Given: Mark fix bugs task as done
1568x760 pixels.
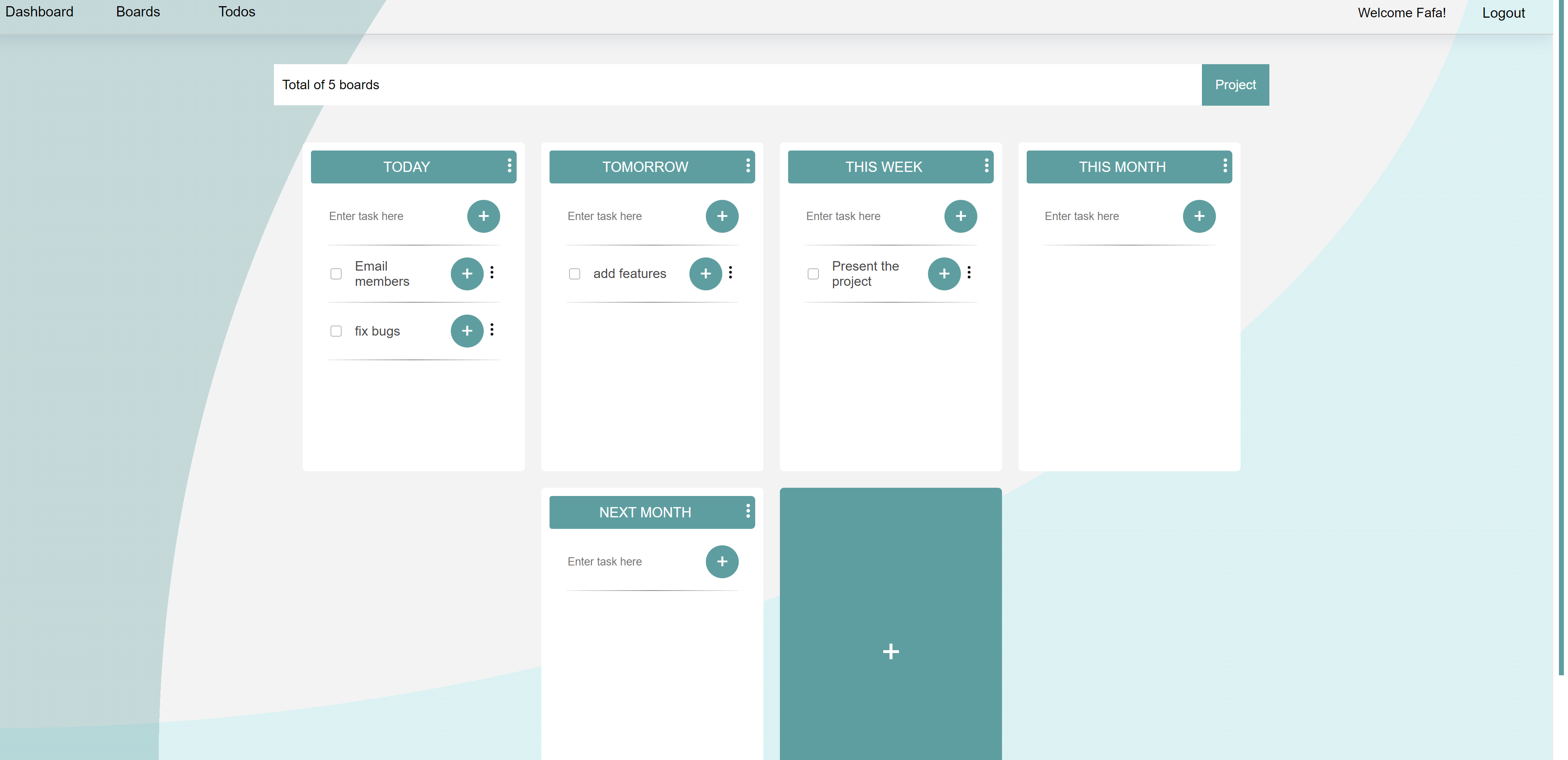Looking at the screenshot, I should (x=336, y=331).
